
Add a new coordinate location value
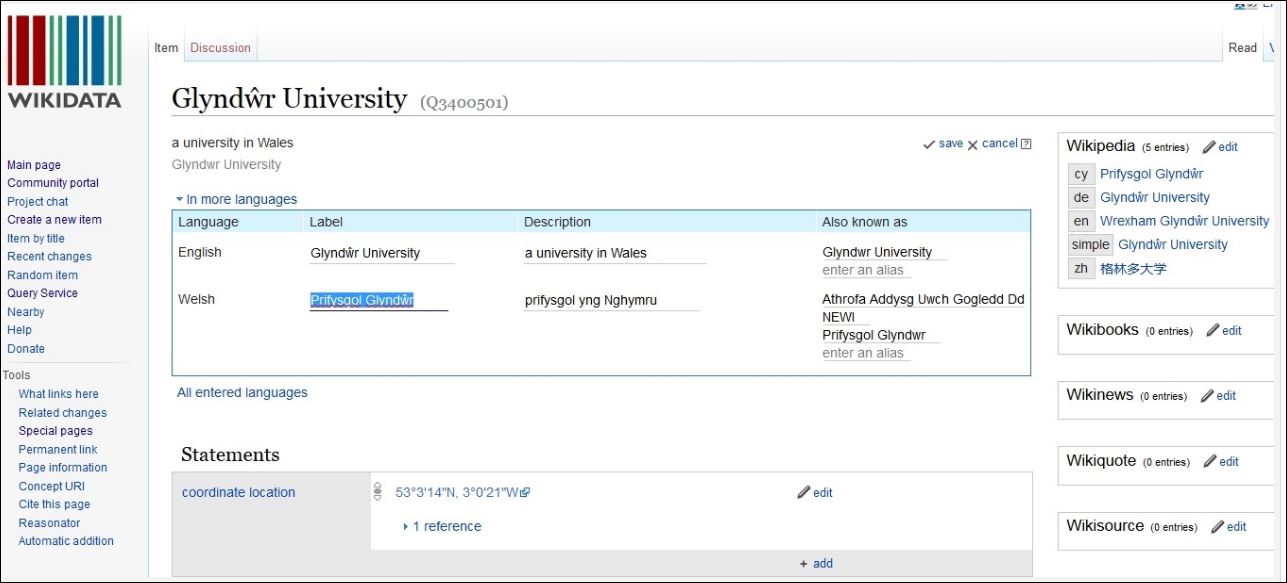(816, 563)
